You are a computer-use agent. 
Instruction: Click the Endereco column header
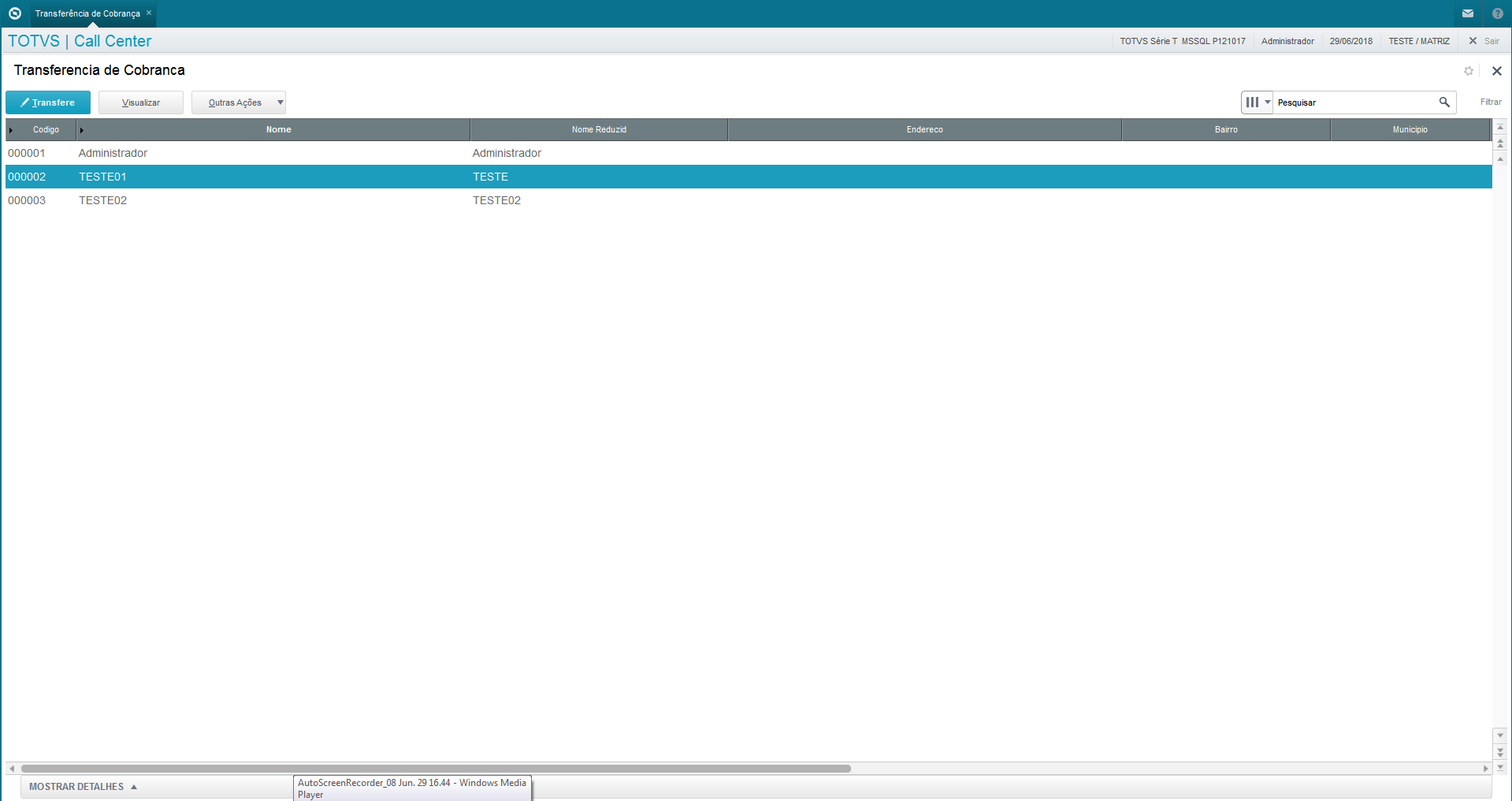(x=924, y=129)
